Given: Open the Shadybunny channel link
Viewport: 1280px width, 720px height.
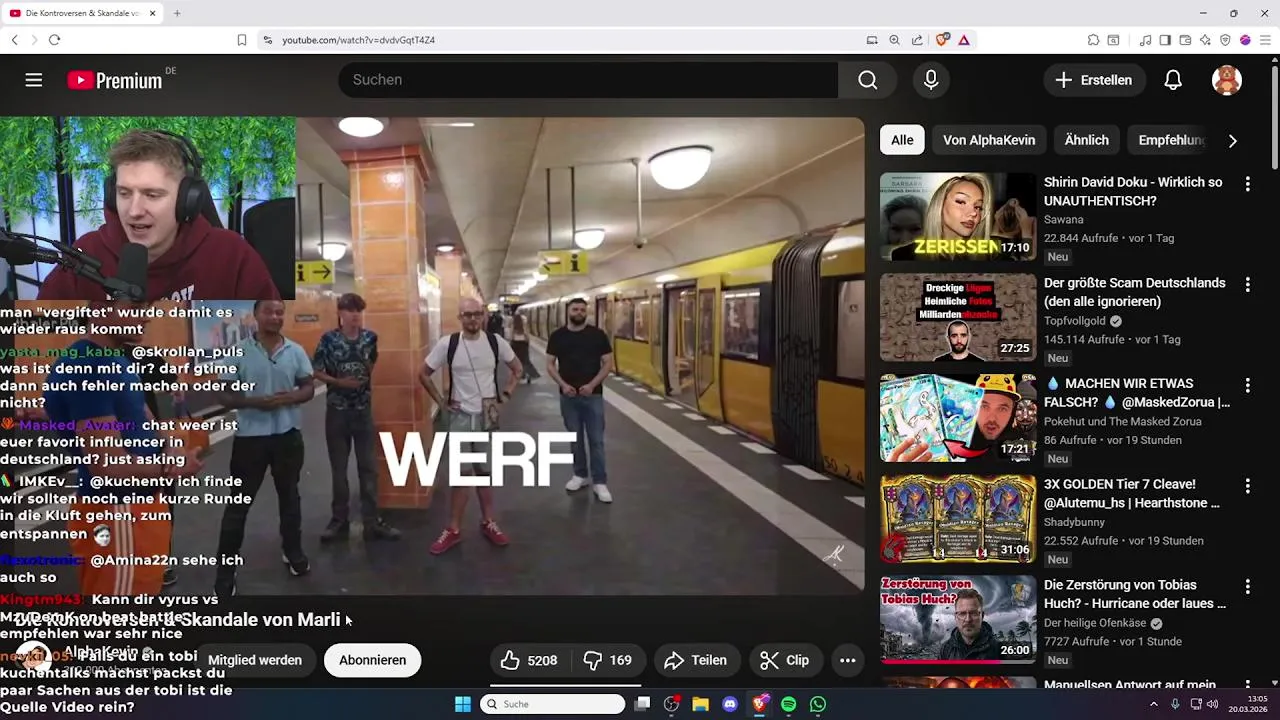Looking at the screenshot, I should click(1075, 522).
